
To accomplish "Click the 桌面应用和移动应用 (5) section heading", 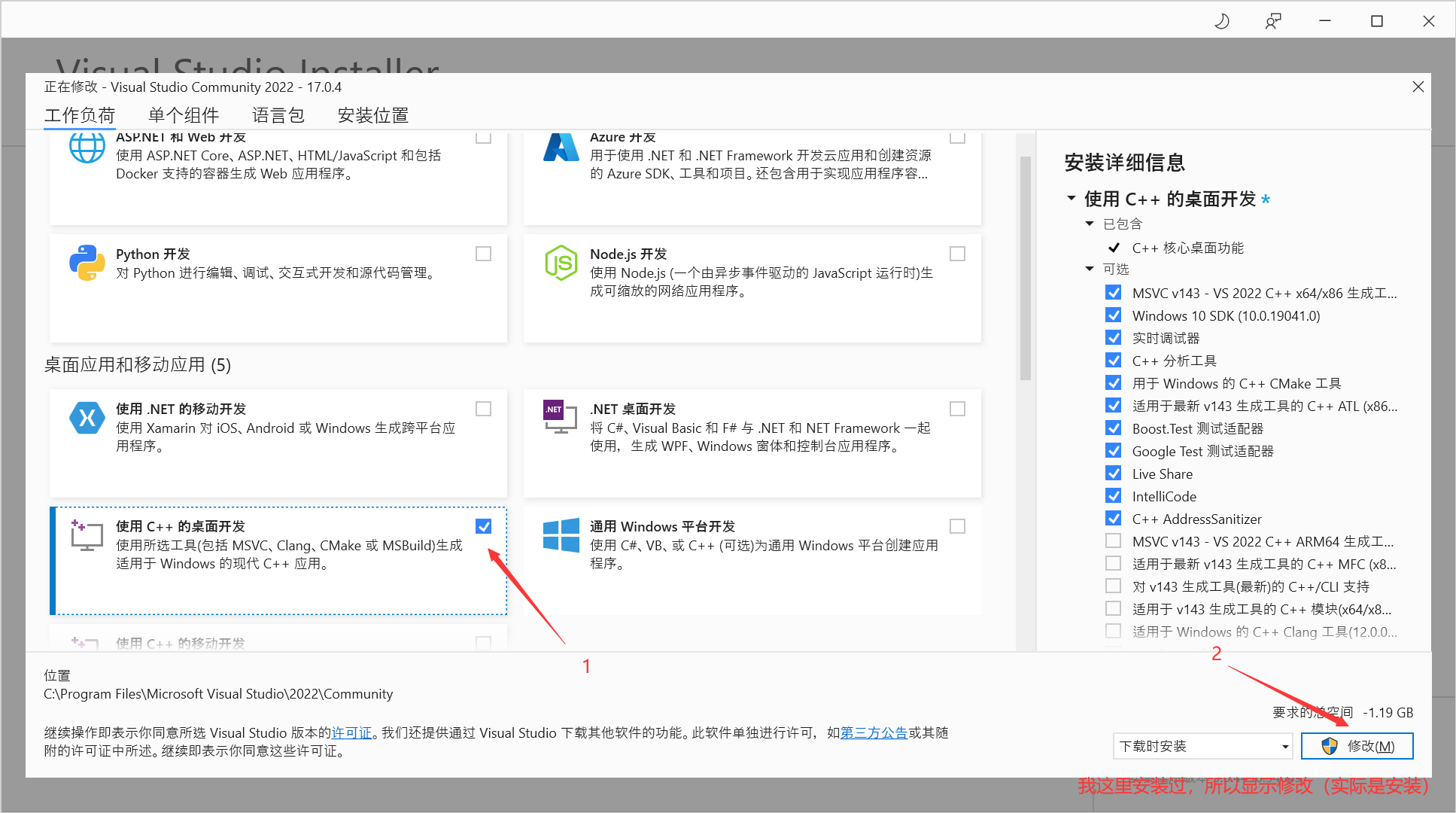I will pos(138,365).
